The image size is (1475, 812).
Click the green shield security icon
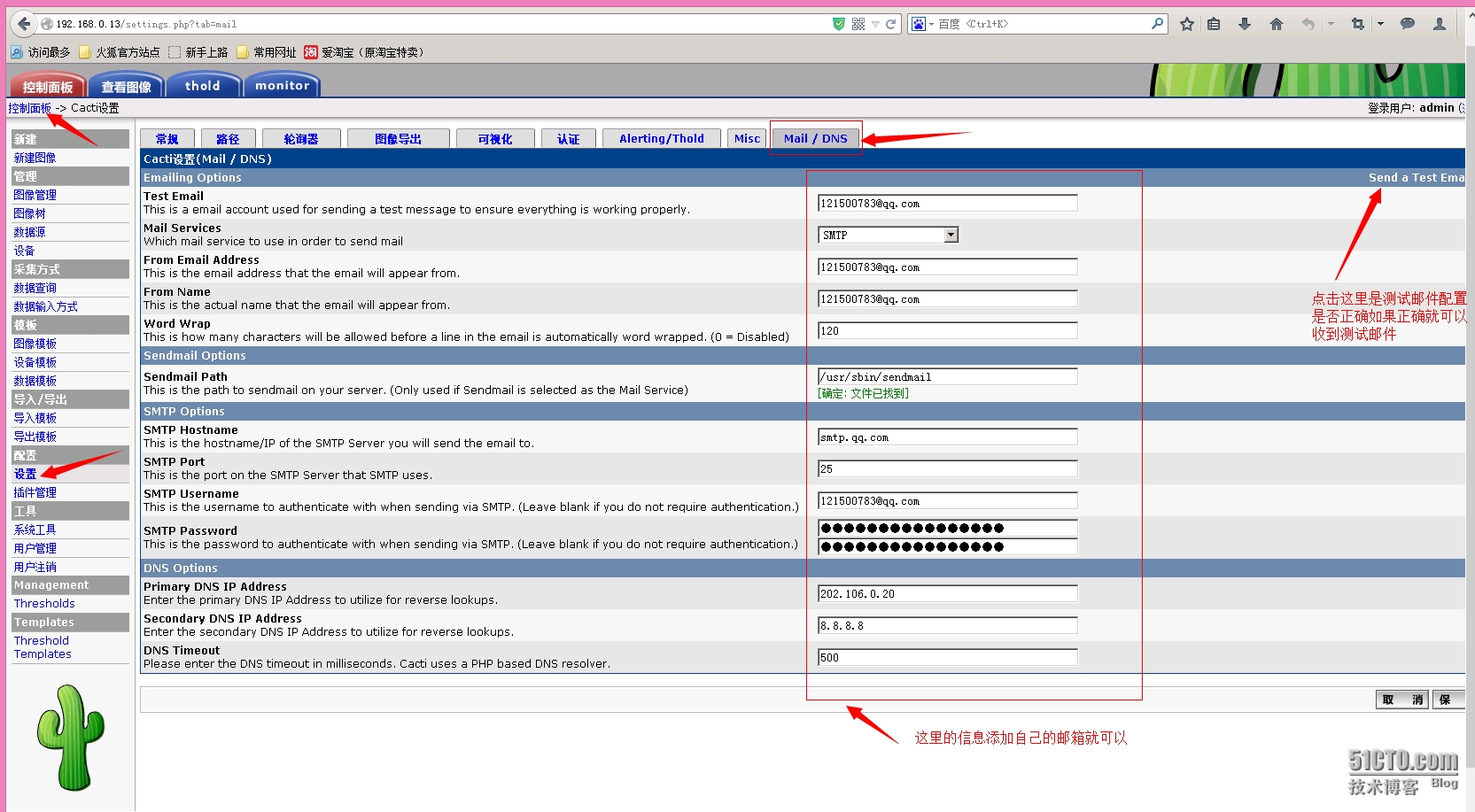point(838,24)
